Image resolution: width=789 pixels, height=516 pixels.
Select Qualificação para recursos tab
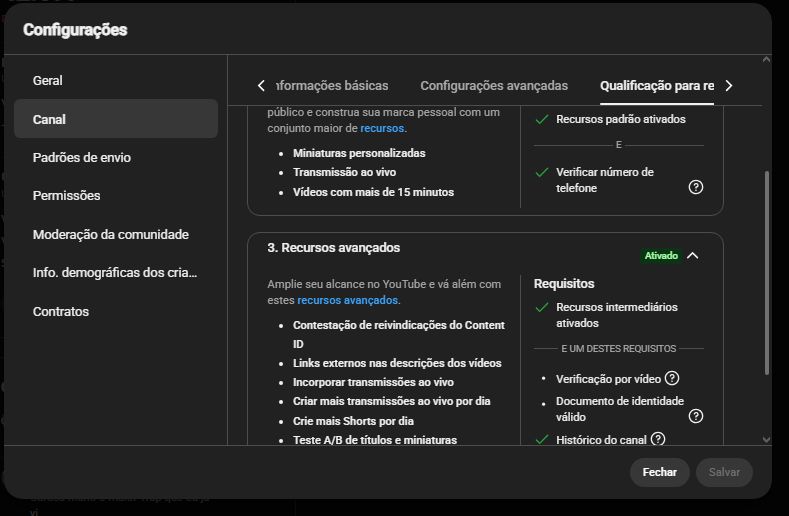point(657,86)
